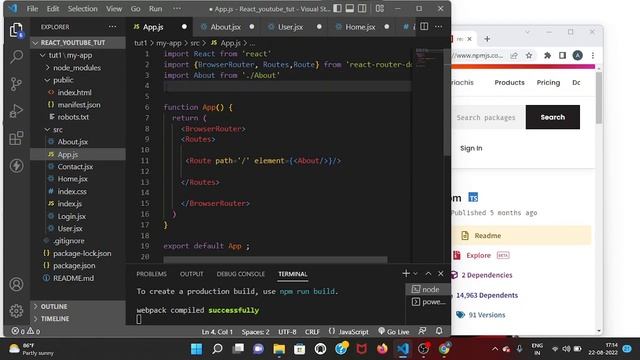
Task: Show errors and warnings in status bar
Action: click(x=25, y=331)
